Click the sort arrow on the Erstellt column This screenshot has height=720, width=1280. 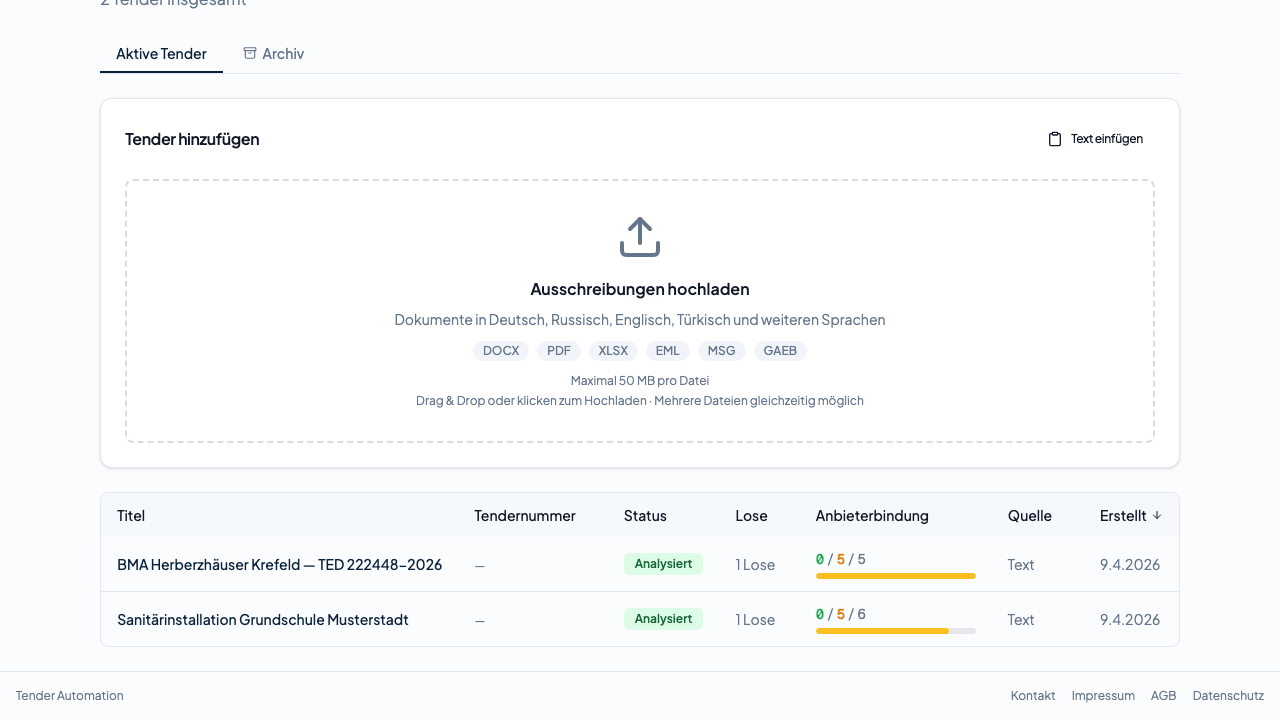tap(1157, 515)
